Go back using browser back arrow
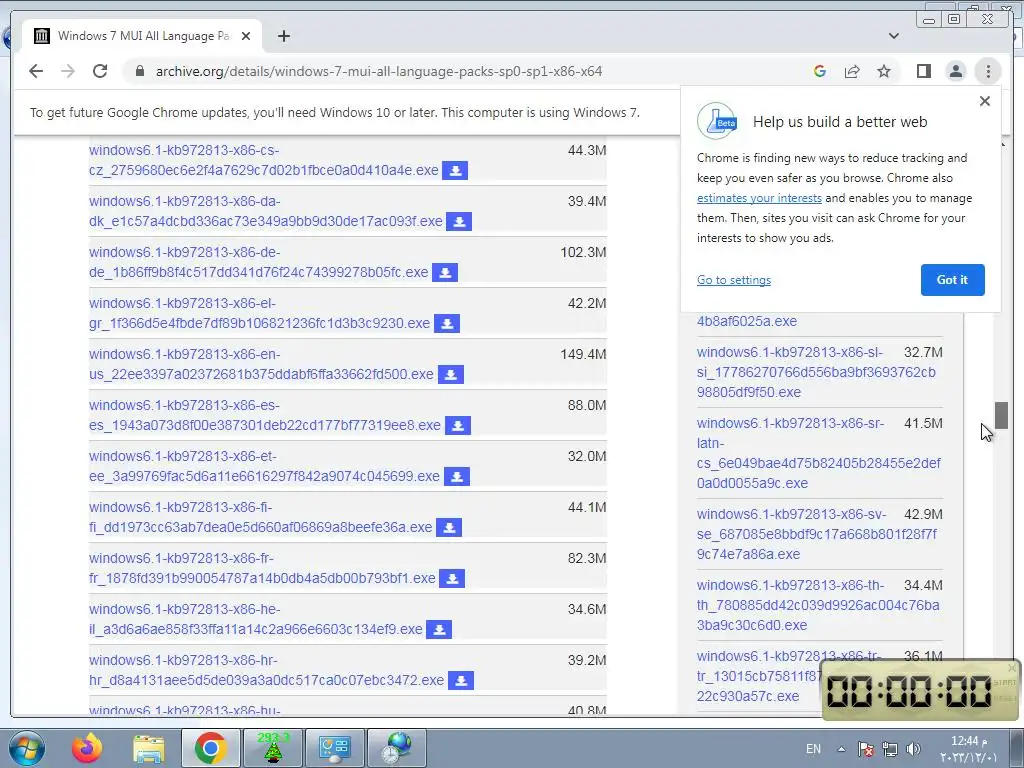 (x=36, y=71)
